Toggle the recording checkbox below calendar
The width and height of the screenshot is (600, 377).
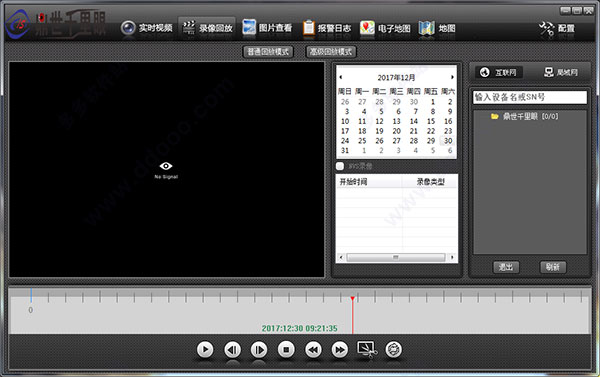click(340, 166)
